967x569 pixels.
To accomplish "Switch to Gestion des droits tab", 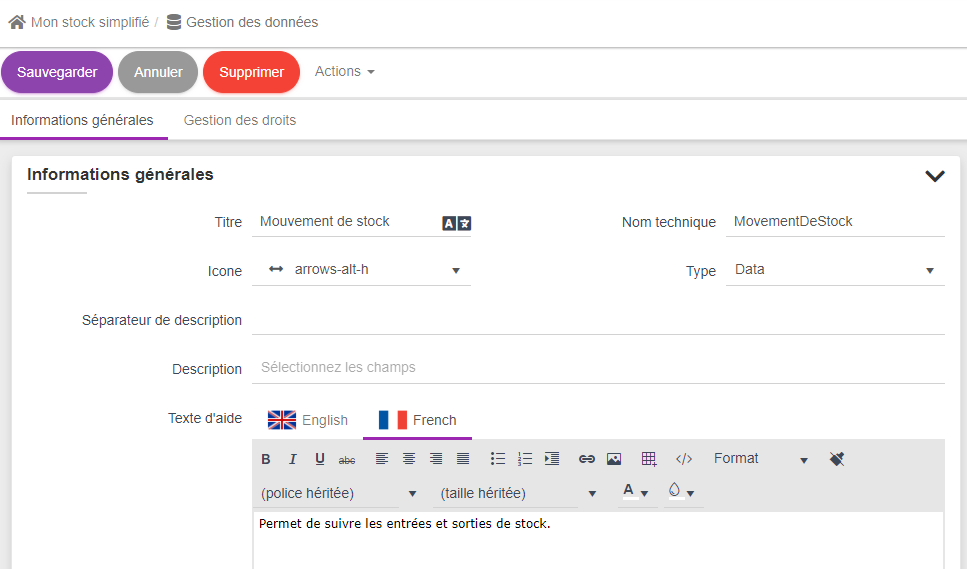I will (x=240, y=120).
